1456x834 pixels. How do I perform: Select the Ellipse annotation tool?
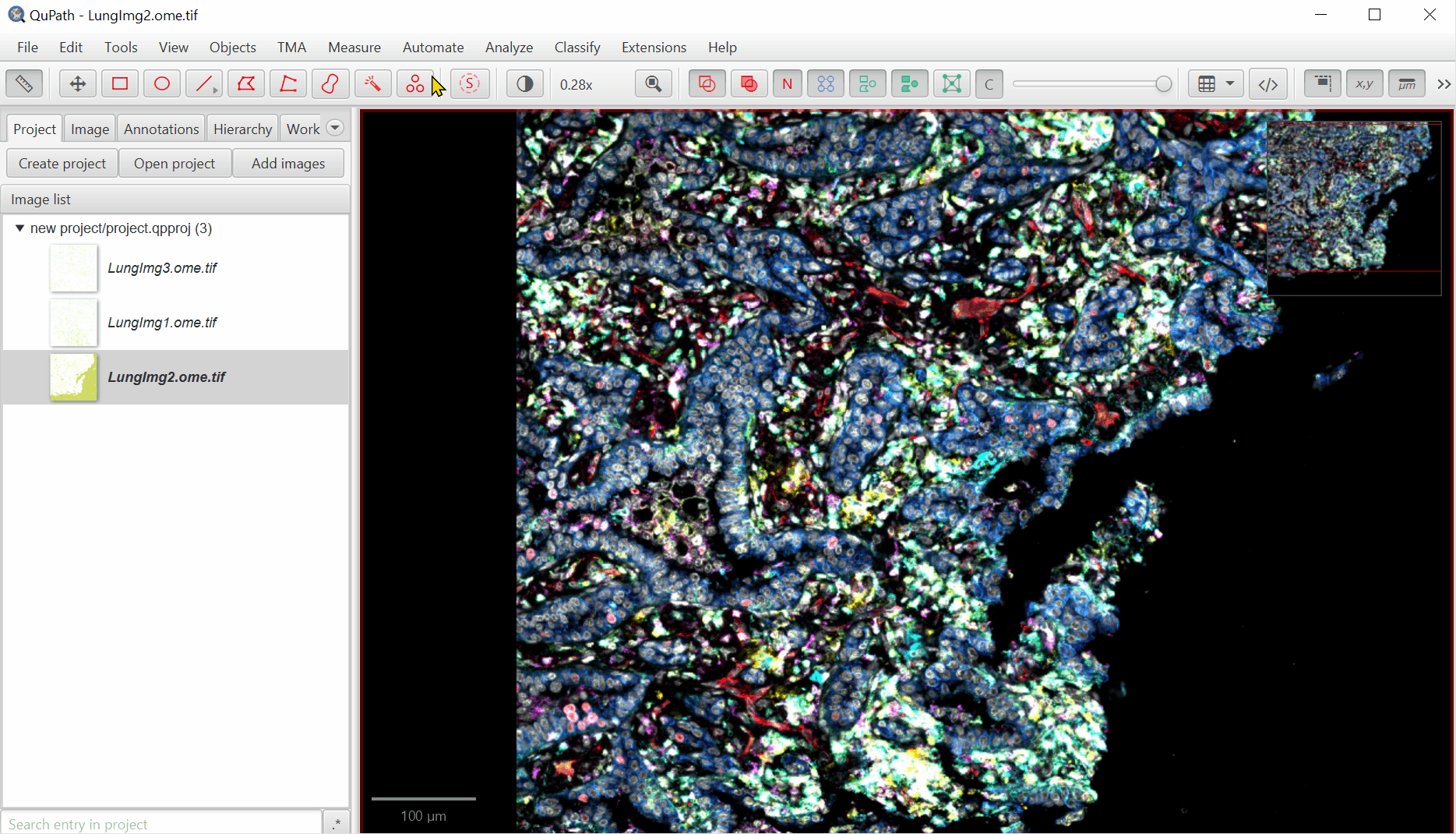(x=161, y=83)
